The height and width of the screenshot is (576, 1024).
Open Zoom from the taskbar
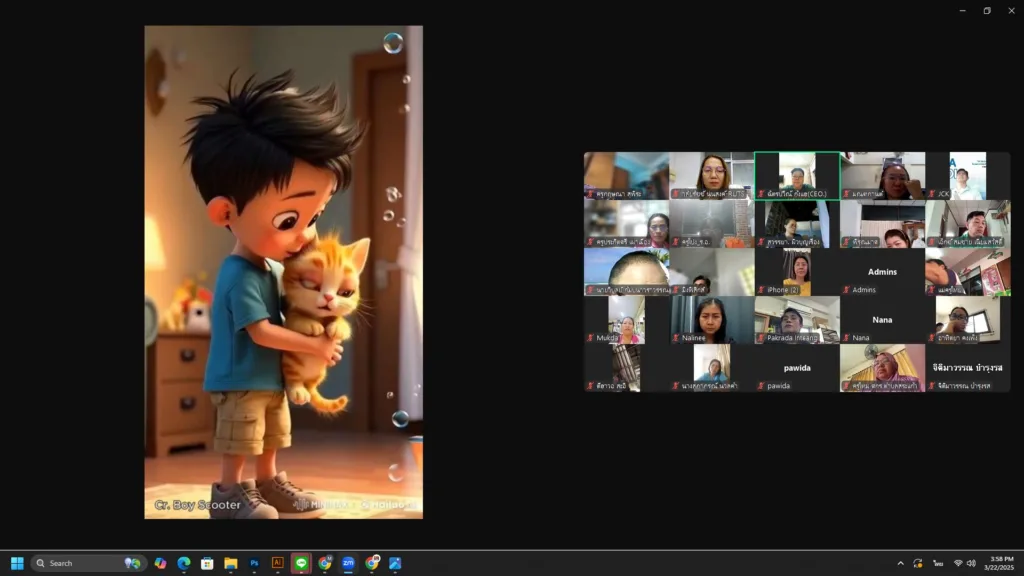(x=348, y=563)
